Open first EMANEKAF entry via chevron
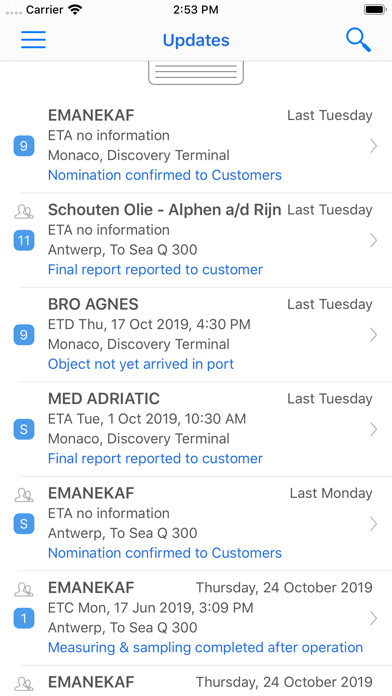The height and width of the screenshot is (696, 392). point(373,146)
